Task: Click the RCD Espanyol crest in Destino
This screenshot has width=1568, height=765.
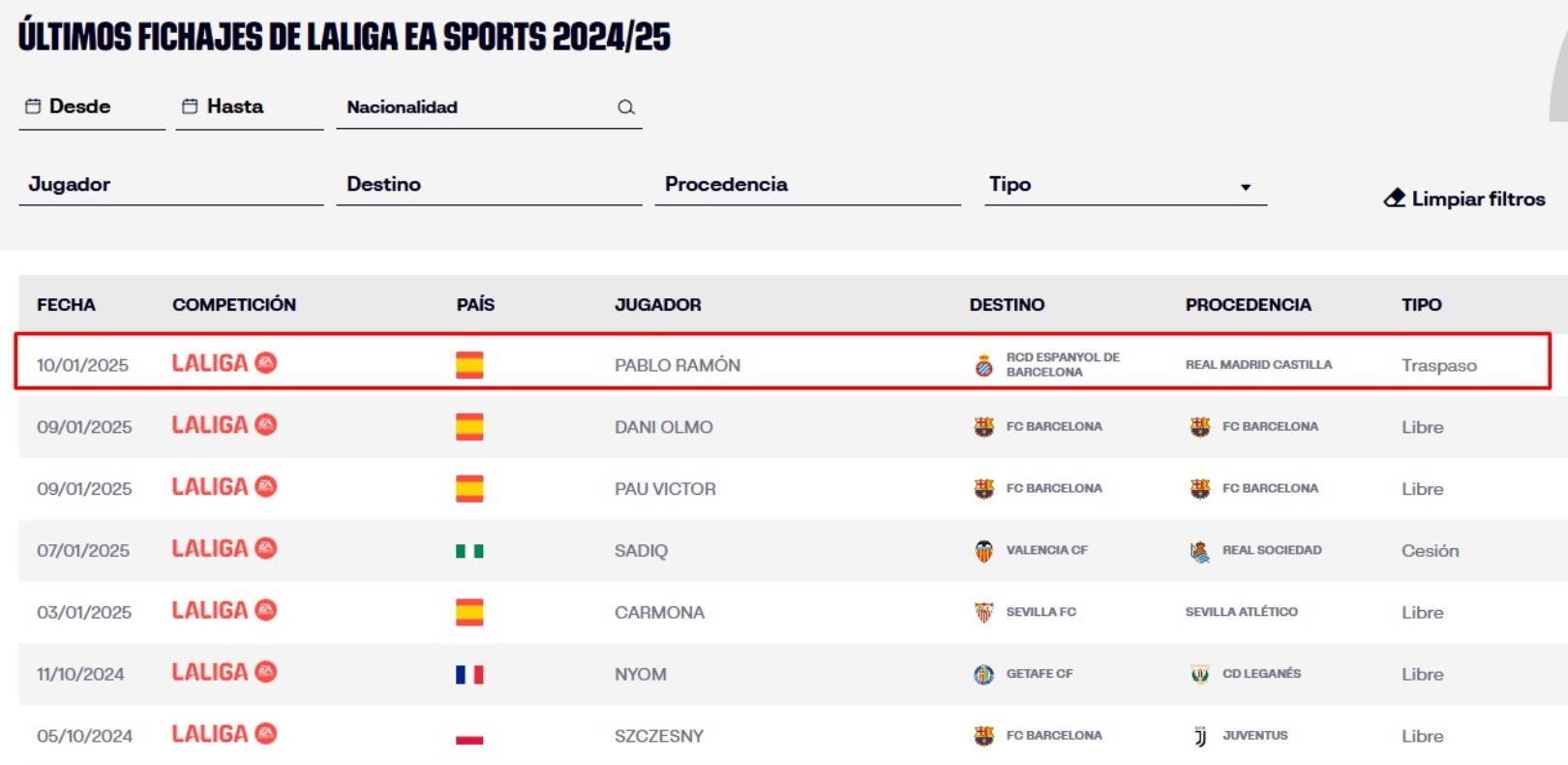Action: point(983,365)
